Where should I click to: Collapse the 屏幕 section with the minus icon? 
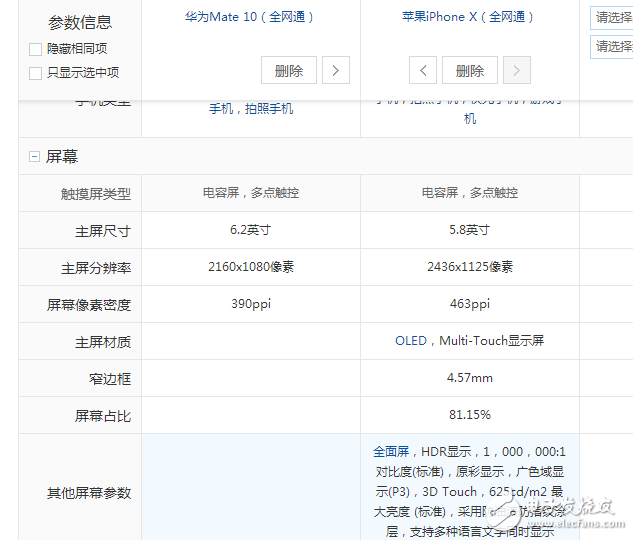coord(34,156)
